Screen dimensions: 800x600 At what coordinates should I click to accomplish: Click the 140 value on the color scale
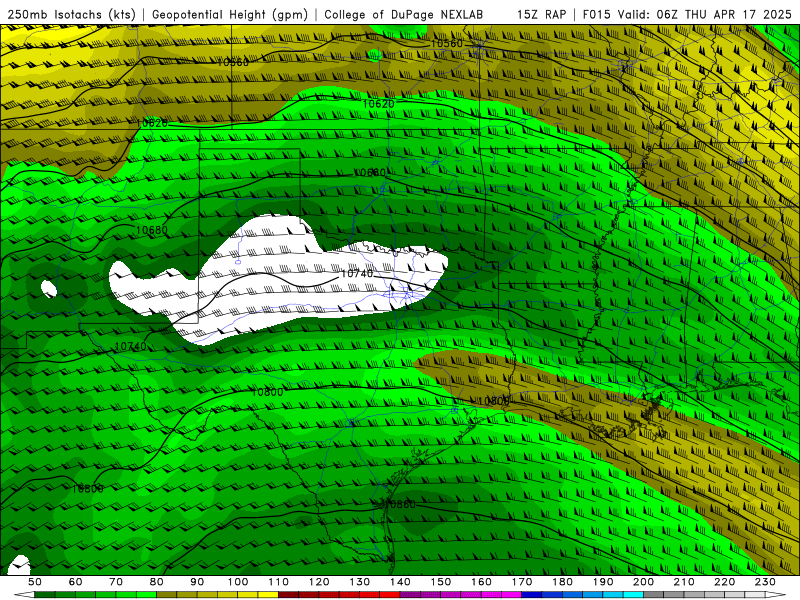click(401, 582)
